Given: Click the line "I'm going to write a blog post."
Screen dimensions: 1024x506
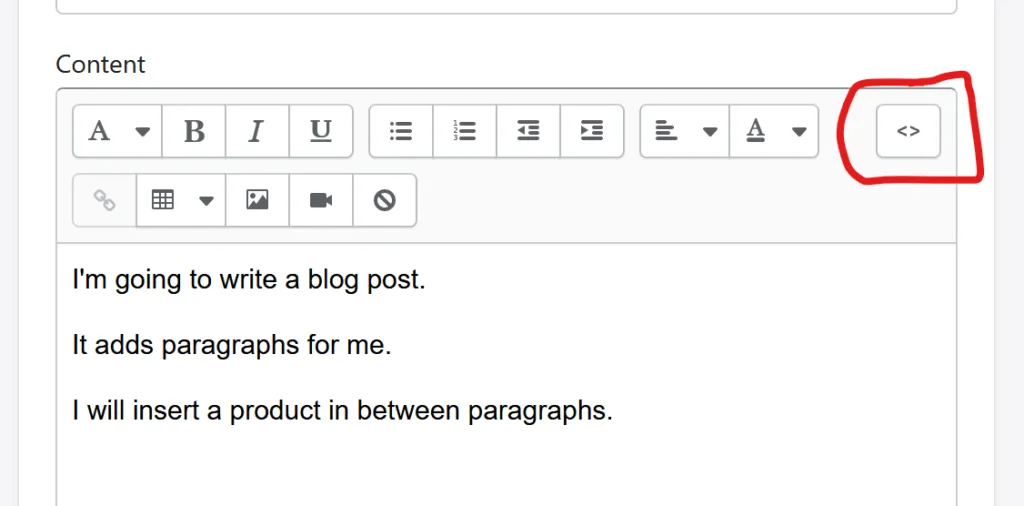Looking at the screenshot, I should click(x=249, y=279).
